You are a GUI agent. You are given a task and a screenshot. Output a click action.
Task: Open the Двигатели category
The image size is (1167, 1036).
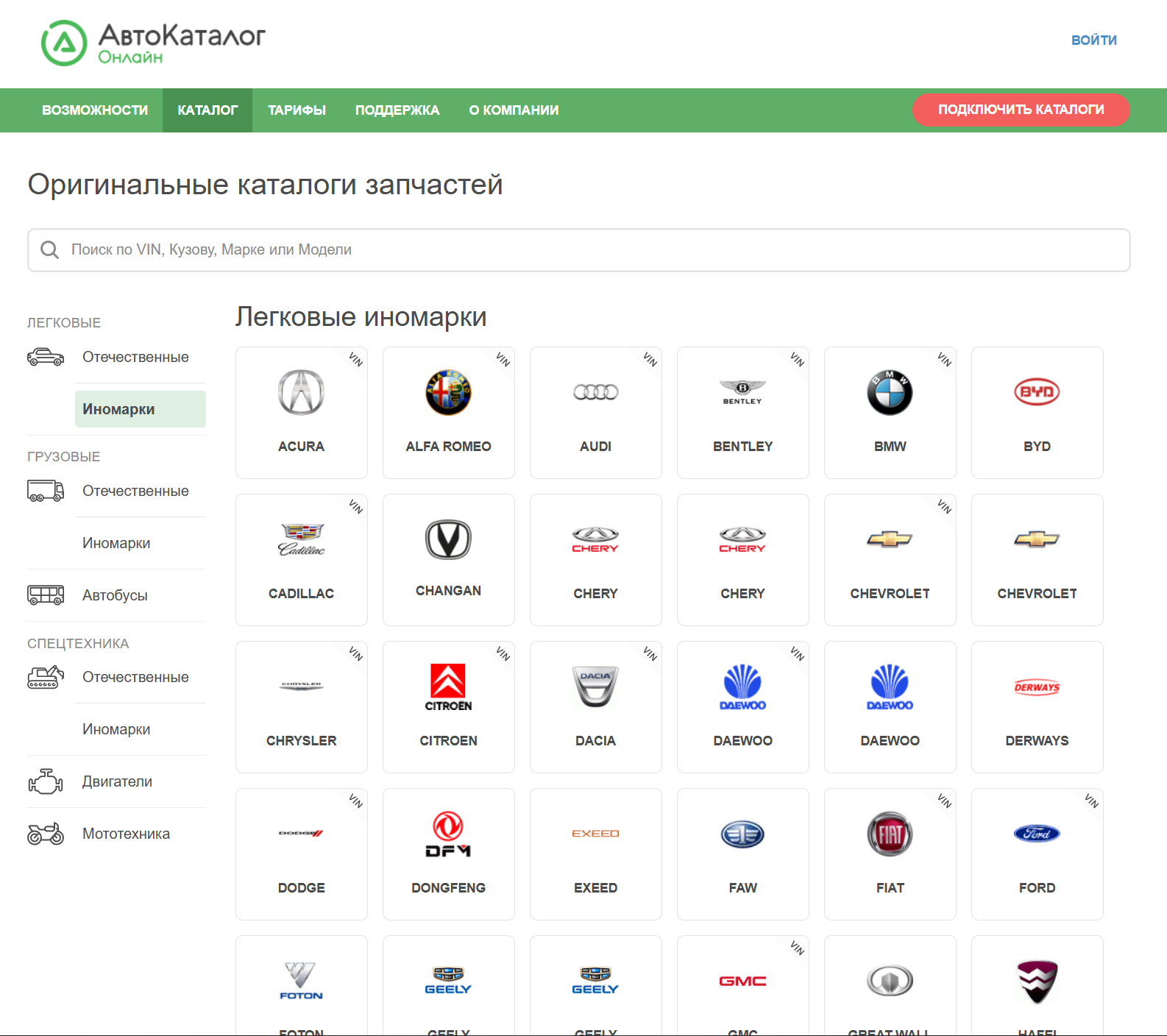[x=117, y=781]
